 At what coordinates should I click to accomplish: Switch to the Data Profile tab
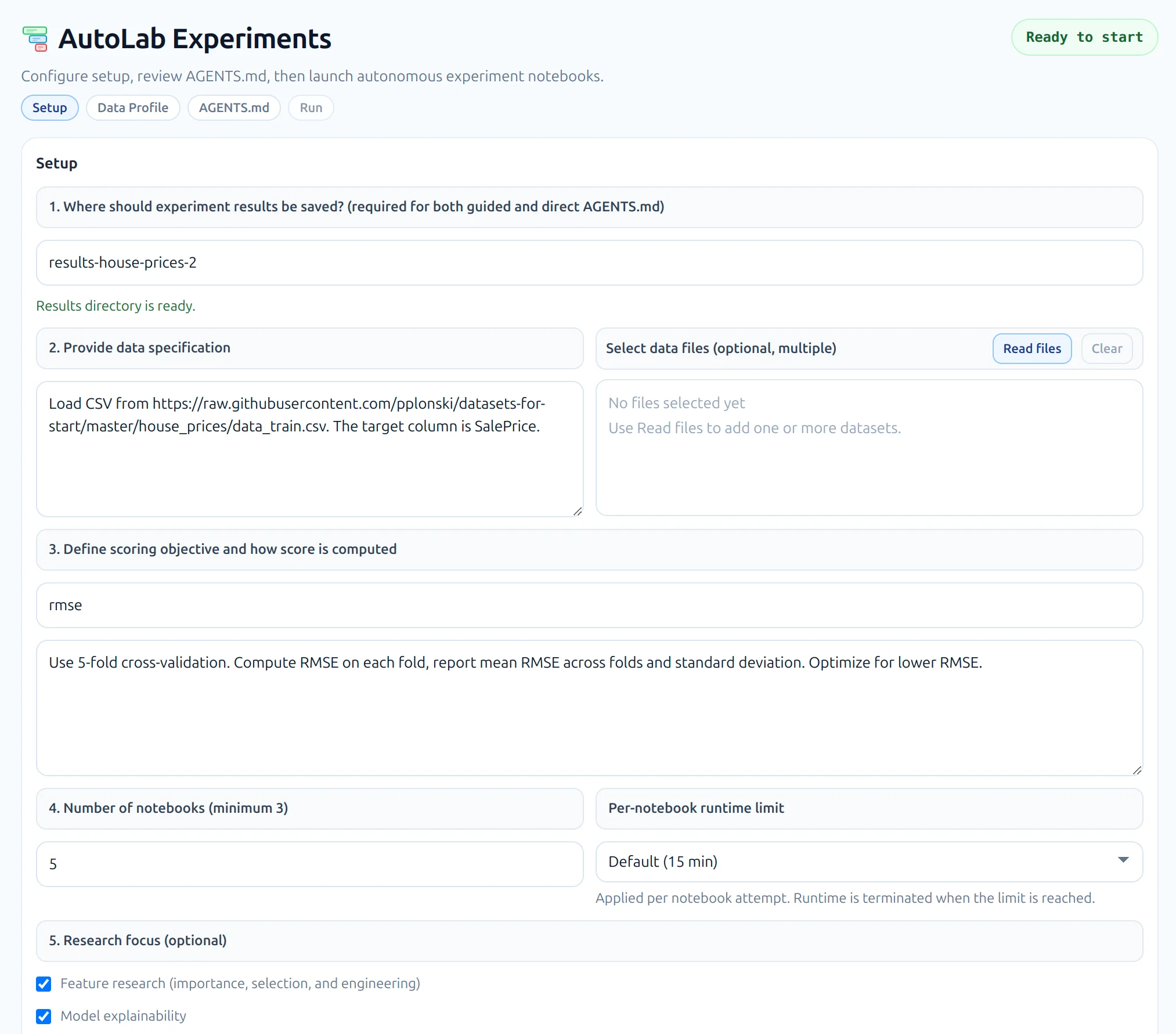pos(133,107)
